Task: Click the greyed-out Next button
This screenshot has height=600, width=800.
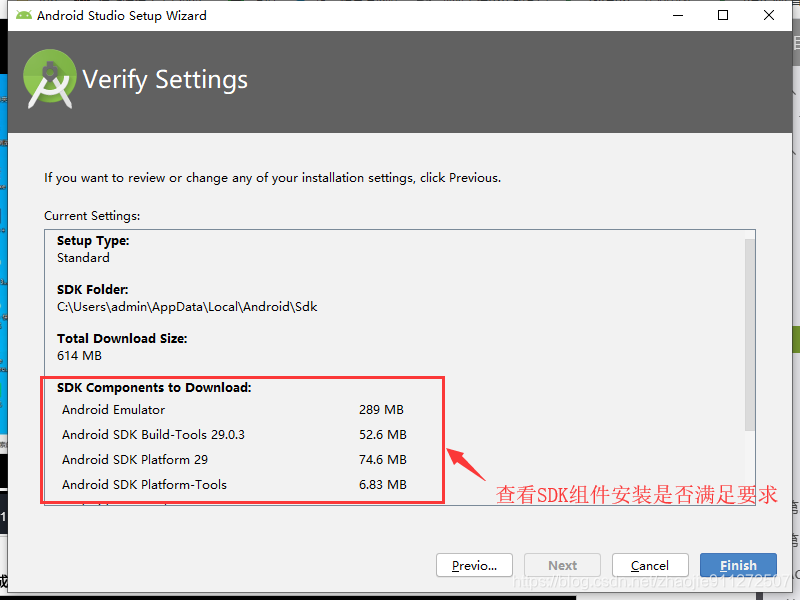Action: point(562,565)
